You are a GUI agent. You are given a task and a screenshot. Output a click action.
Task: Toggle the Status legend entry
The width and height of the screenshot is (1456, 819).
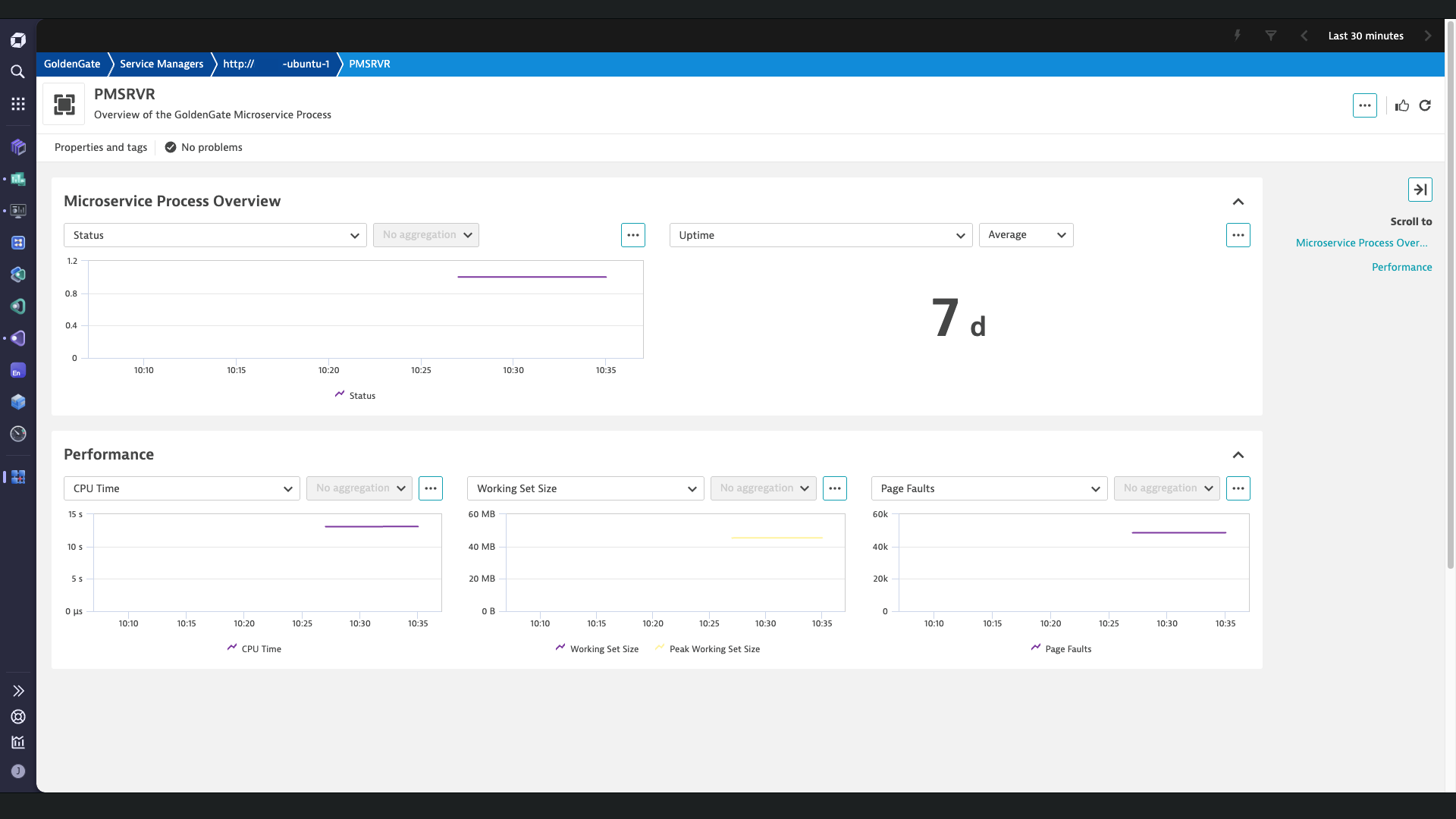point(356,395)
